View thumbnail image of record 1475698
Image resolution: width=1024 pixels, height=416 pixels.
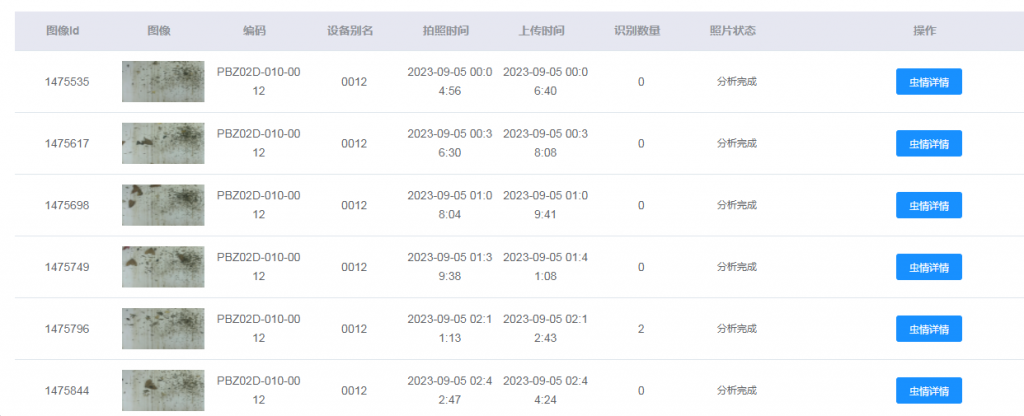[x=163, y=205]
